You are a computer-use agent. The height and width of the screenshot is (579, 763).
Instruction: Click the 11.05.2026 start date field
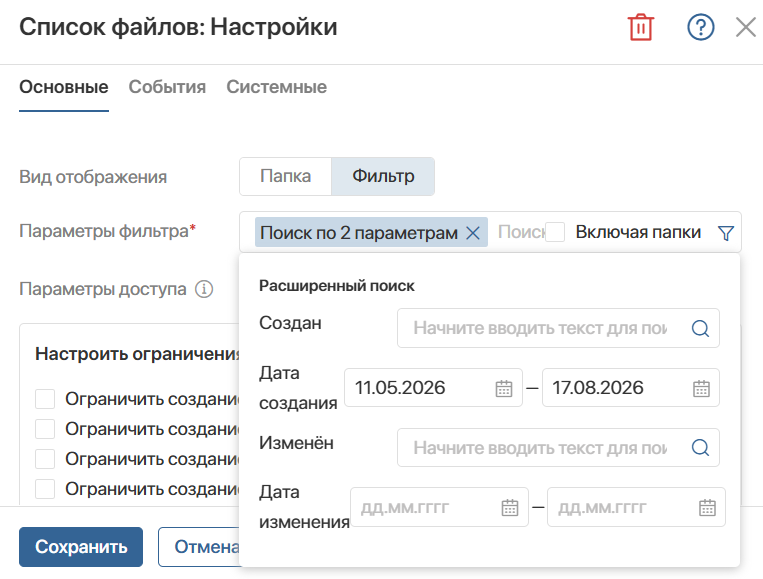pyautogui.click(x=433, y=388)
